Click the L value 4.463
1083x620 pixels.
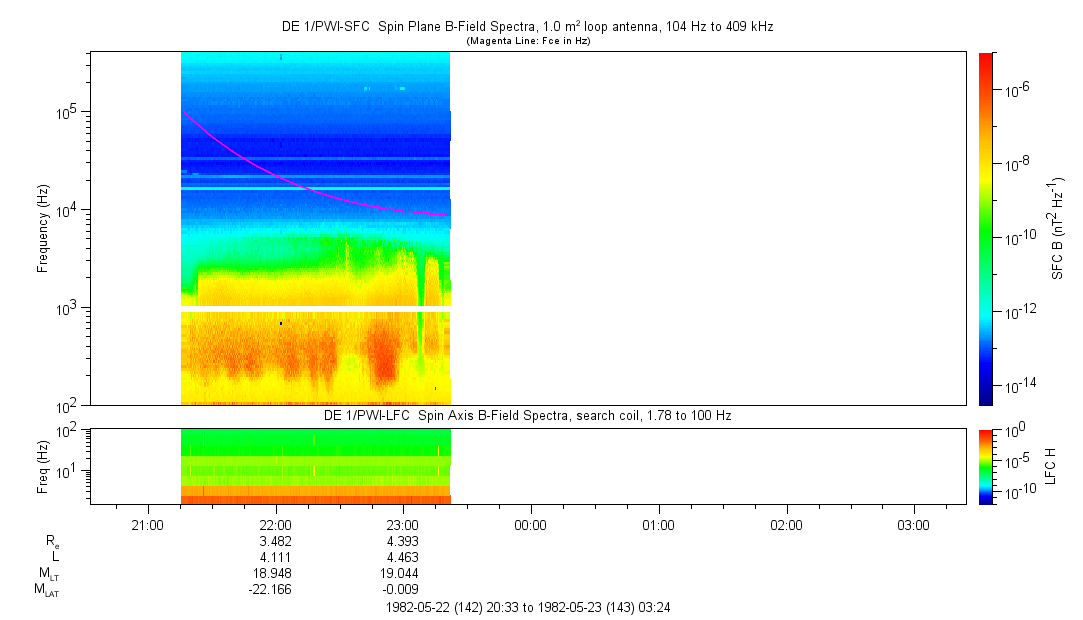[x=403, y=557]
